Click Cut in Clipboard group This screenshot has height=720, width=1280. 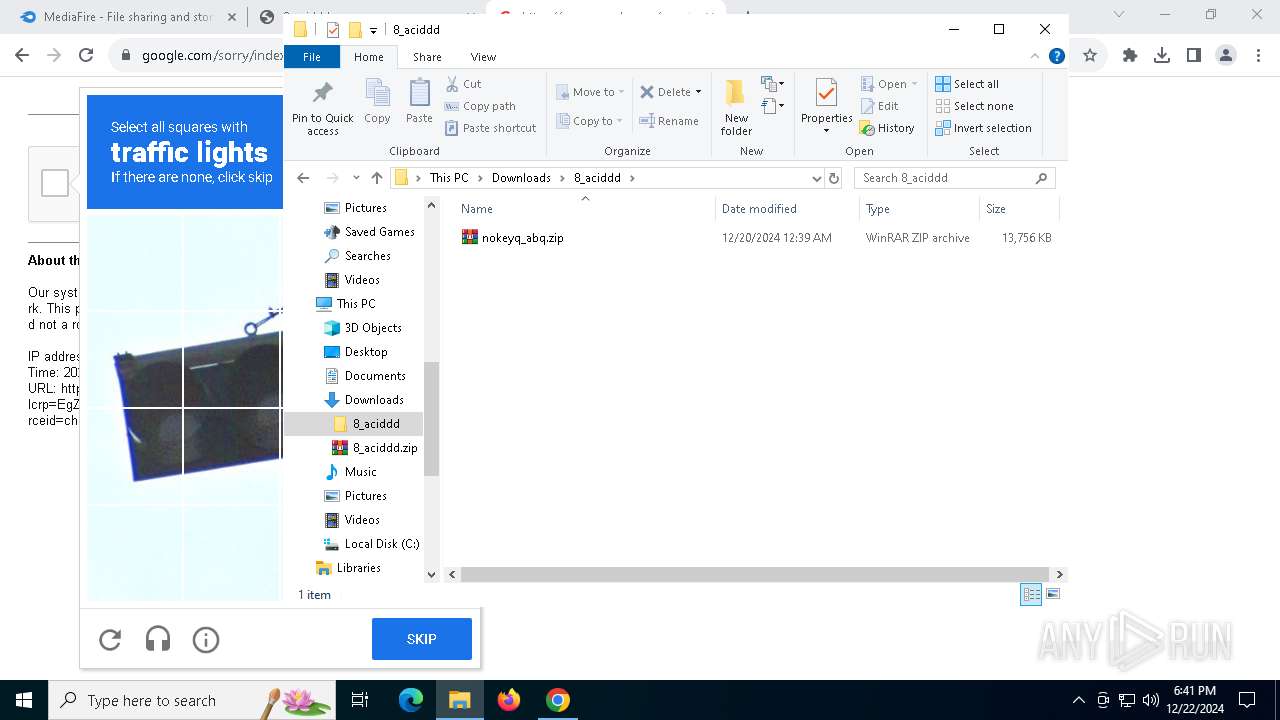coord(463,84)
